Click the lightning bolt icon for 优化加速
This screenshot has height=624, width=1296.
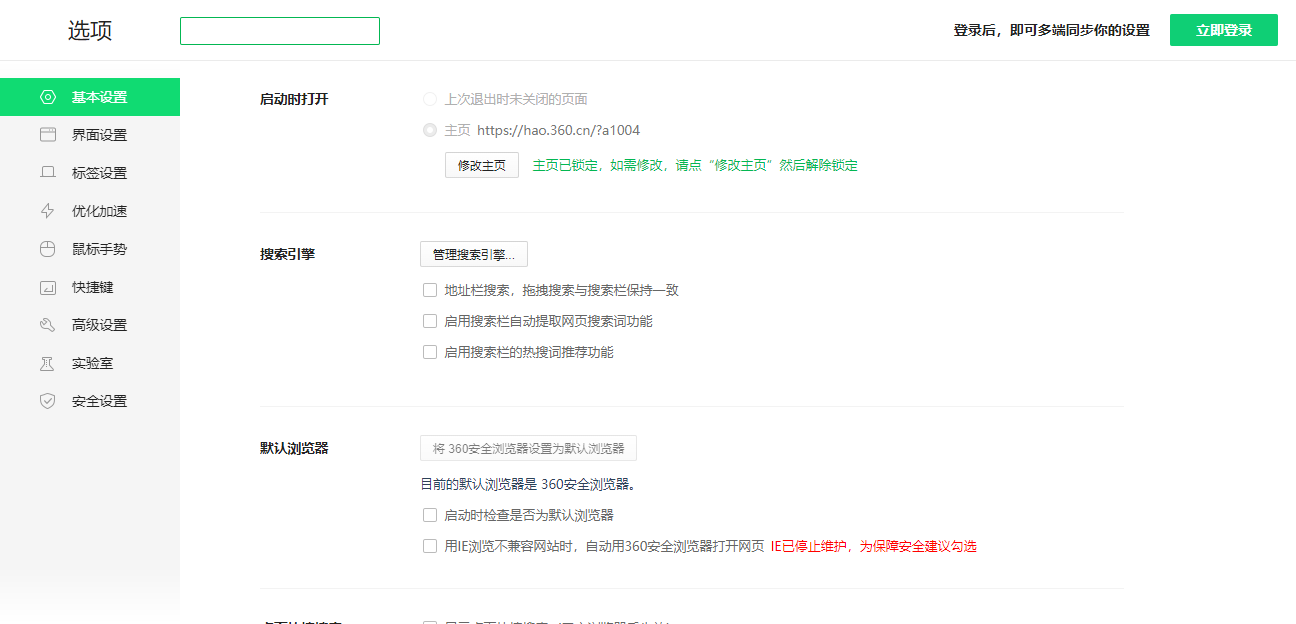(x=47, y=211)
